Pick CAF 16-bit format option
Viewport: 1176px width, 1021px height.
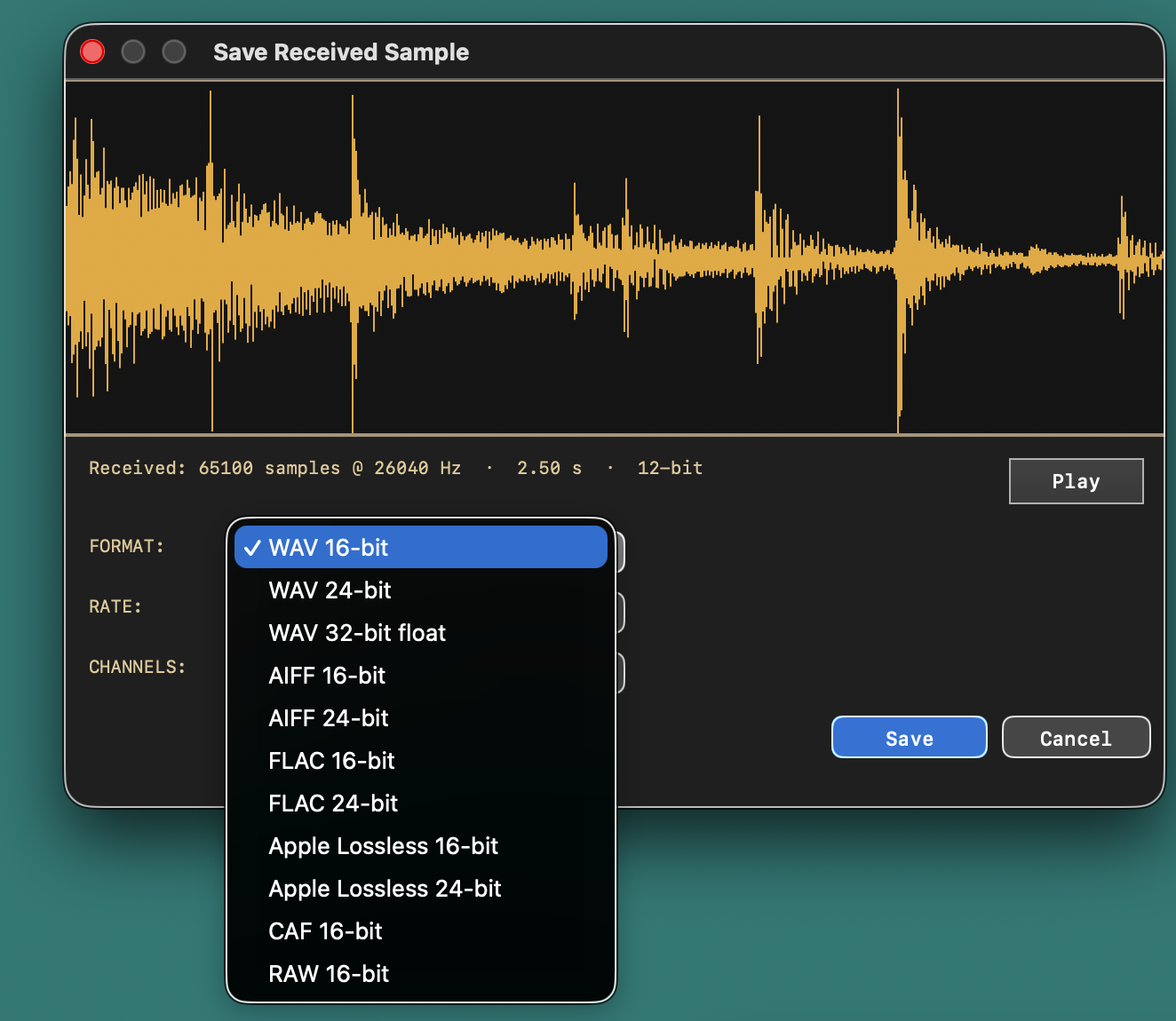[x=421, y=930]
